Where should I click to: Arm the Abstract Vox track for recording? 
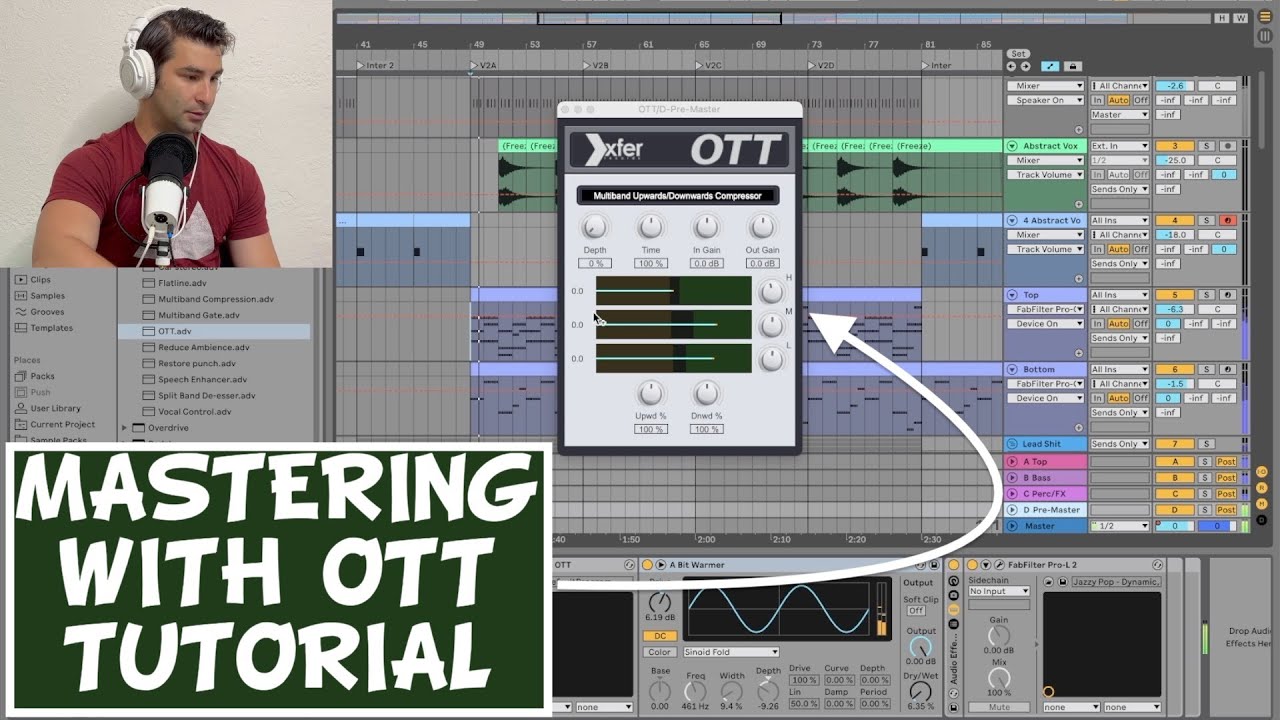1226,146
